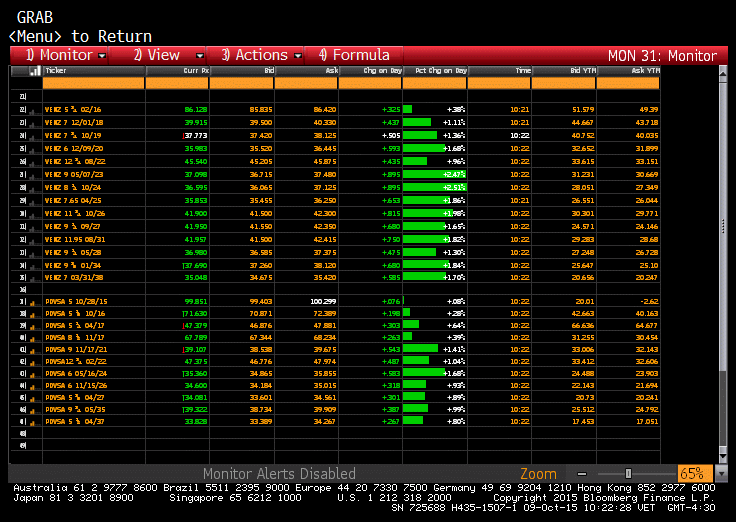The image size is (736, 522).
Task: Click the Monitor Alerts Disabled status text
Action: [x=279, y=474]
